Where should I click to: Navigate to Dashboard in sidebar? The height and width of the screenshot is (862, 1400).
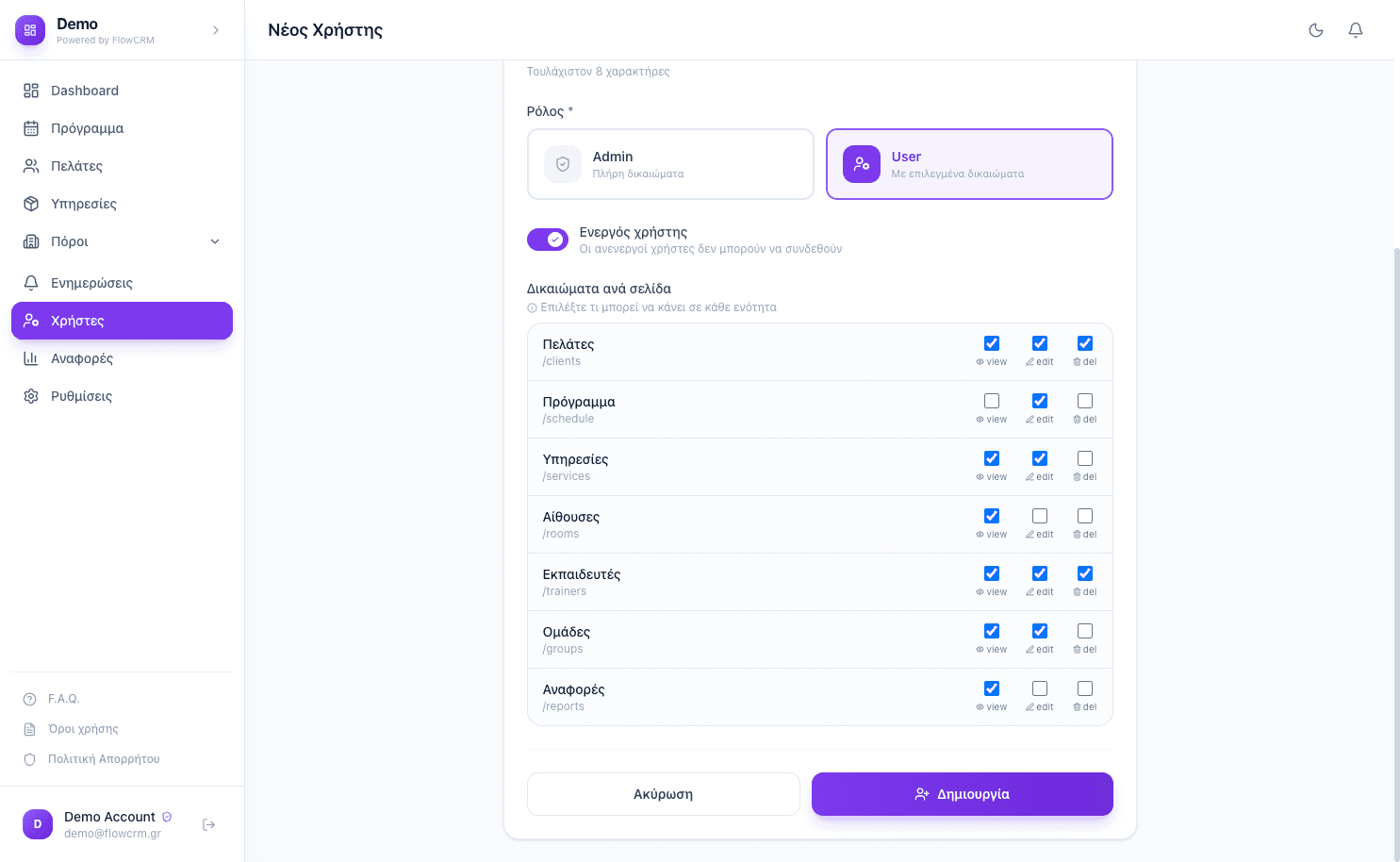click(x=122, y=91)
